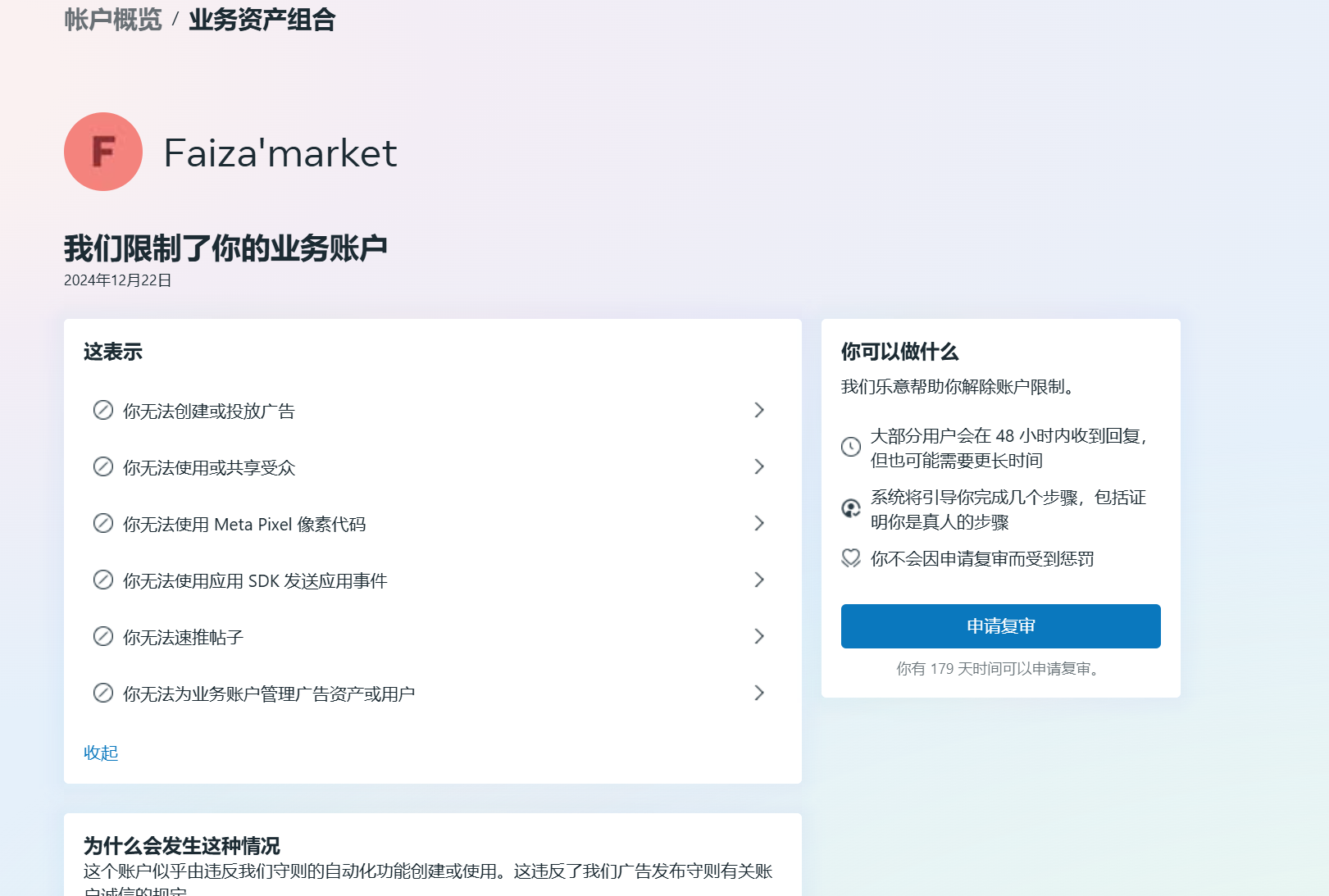This screenshot has height=896, width=1329.
Task: Open chevron for 应用 SDK 发送应用事件 row
Action: coord(759,580)
